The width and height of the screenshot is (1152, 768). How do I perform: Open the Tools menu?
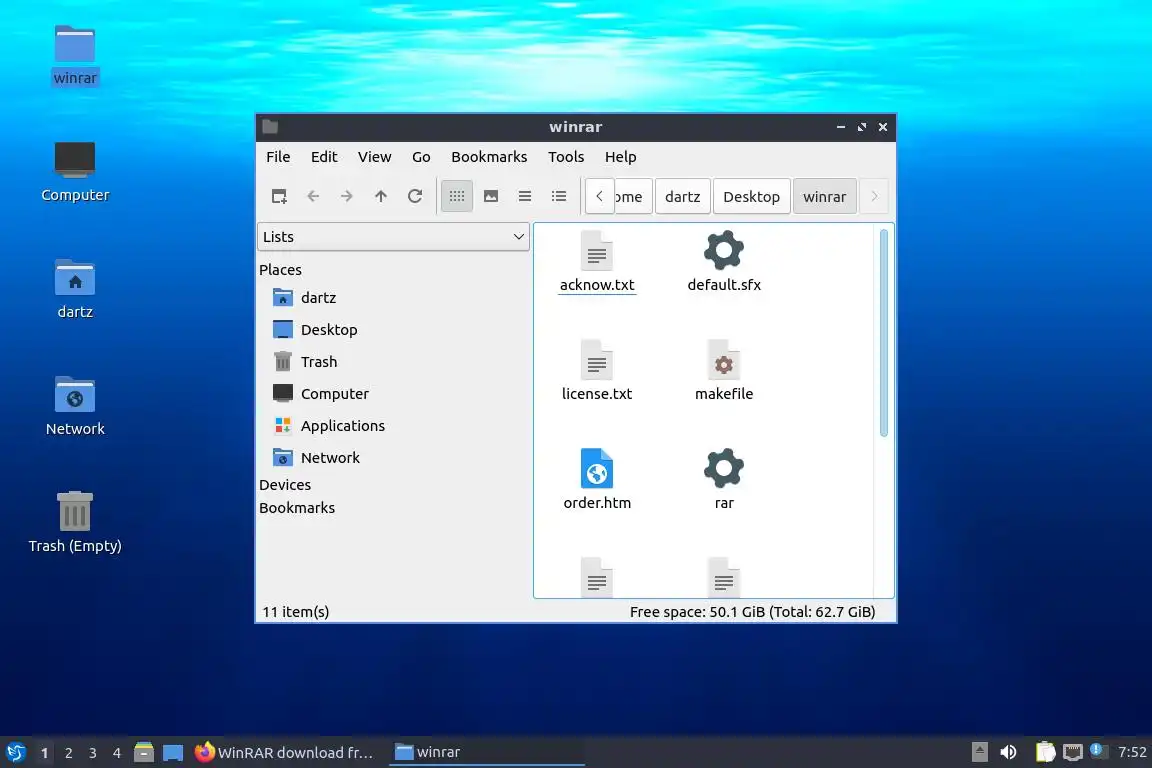tap(566, 157)
